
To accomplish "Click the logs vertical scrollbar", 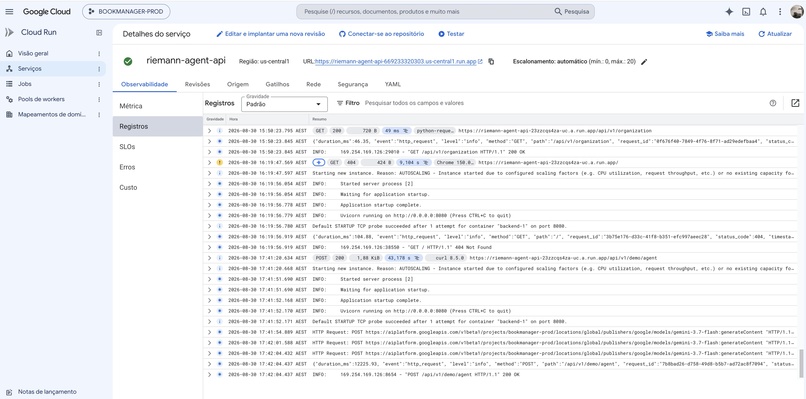I will 800,363.
